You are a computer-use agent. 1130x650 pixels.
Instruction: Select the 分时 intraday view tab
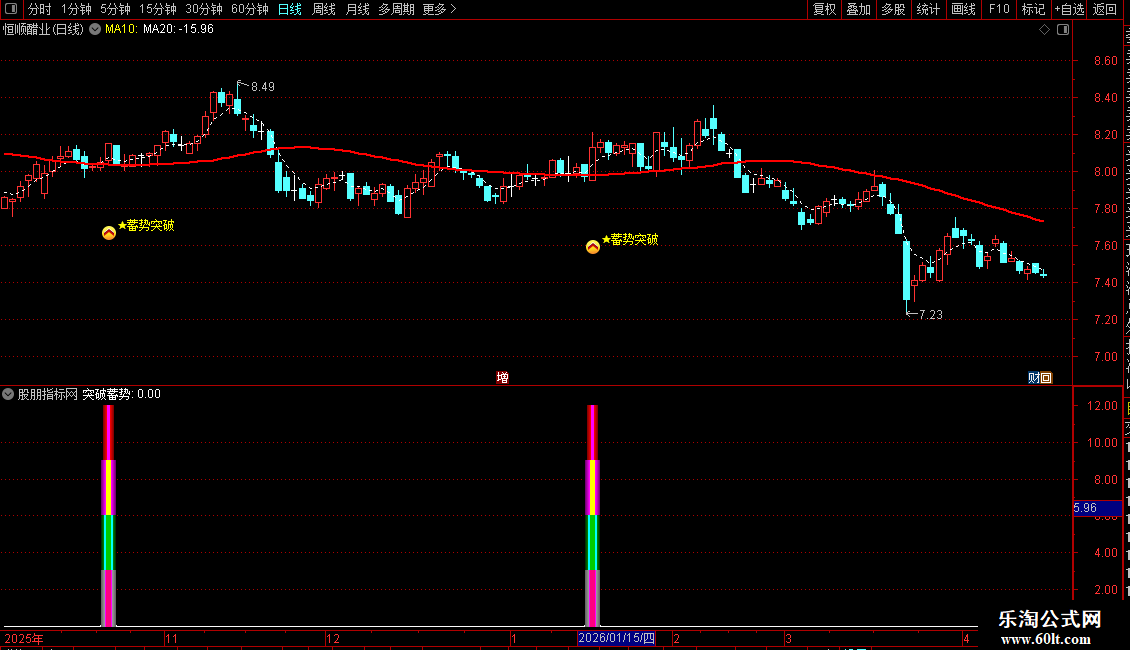pyautogui.click(x=40, y=9)
